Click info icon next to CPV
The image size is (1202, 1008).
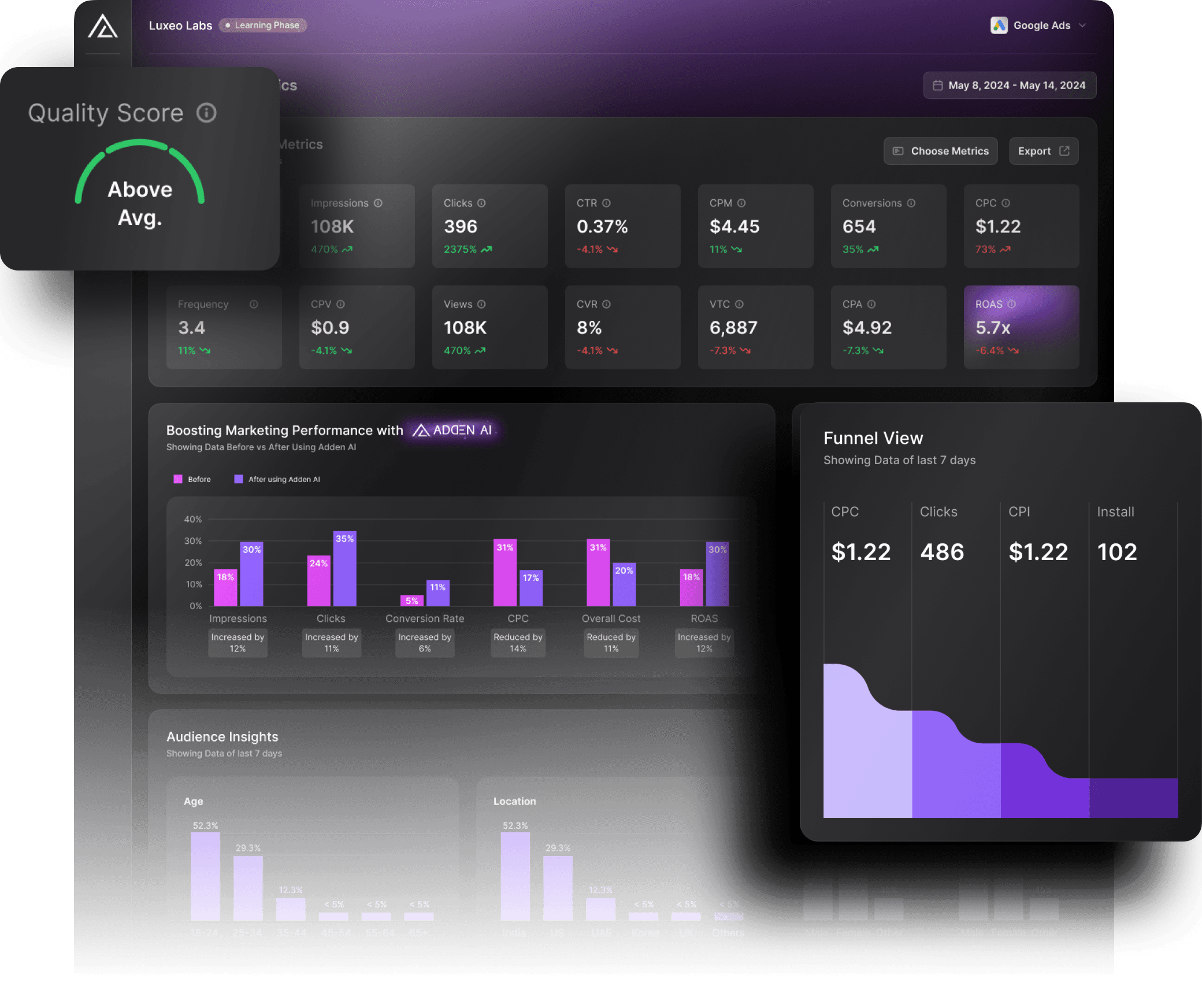click(x=340, y=304)
